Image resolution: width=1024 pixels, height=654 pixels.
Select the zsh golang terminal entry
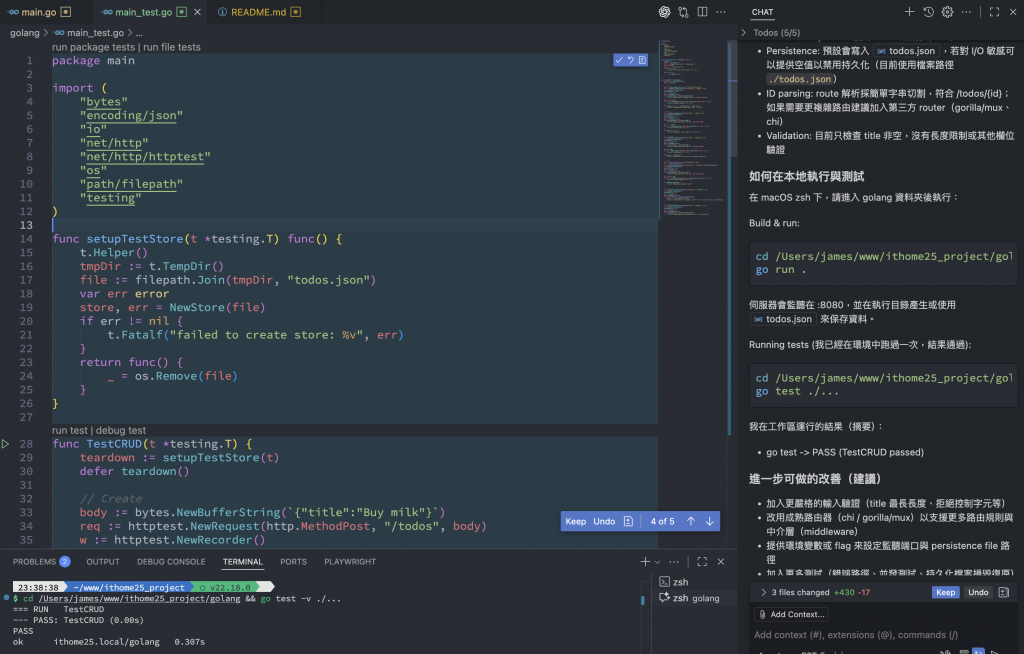[x=690, y=598]
